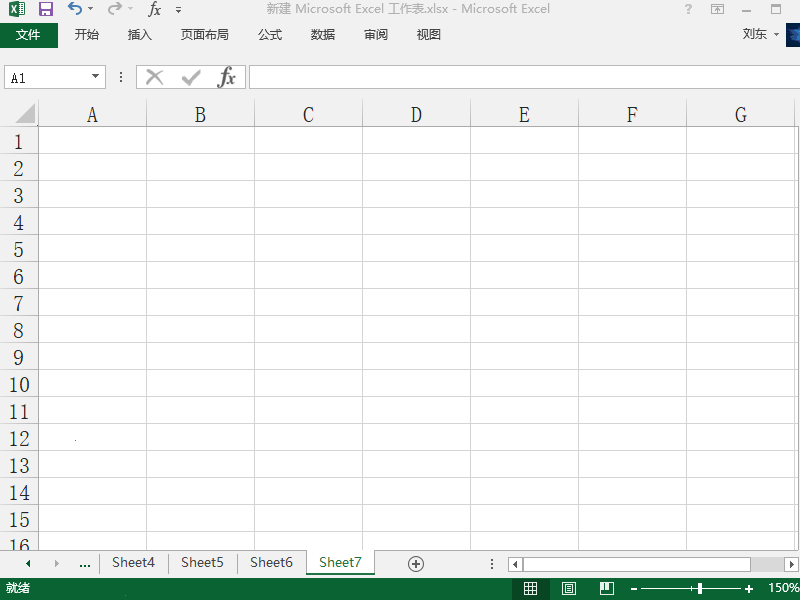Click the new sheet plus icon

(416, 563)
